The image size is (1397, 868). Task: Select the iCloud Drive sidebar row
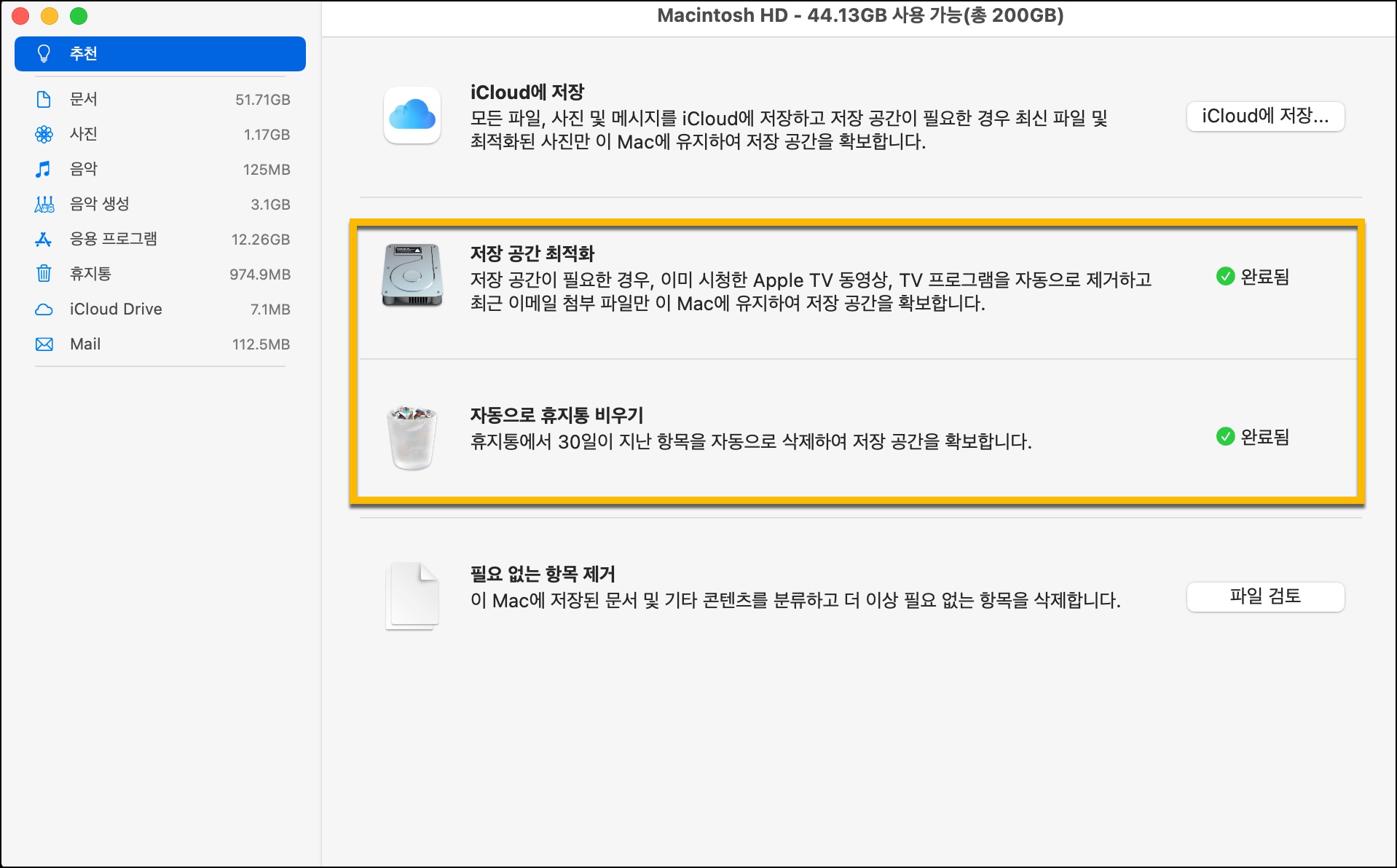click(x=160, y=309)
